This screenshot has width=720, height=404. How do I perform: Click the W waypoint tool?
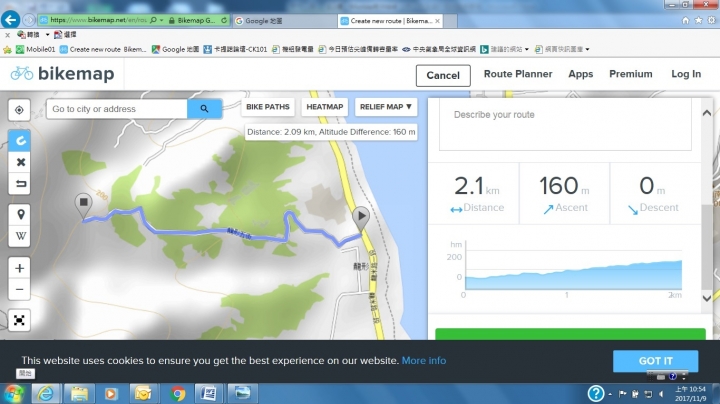point(19,236)
